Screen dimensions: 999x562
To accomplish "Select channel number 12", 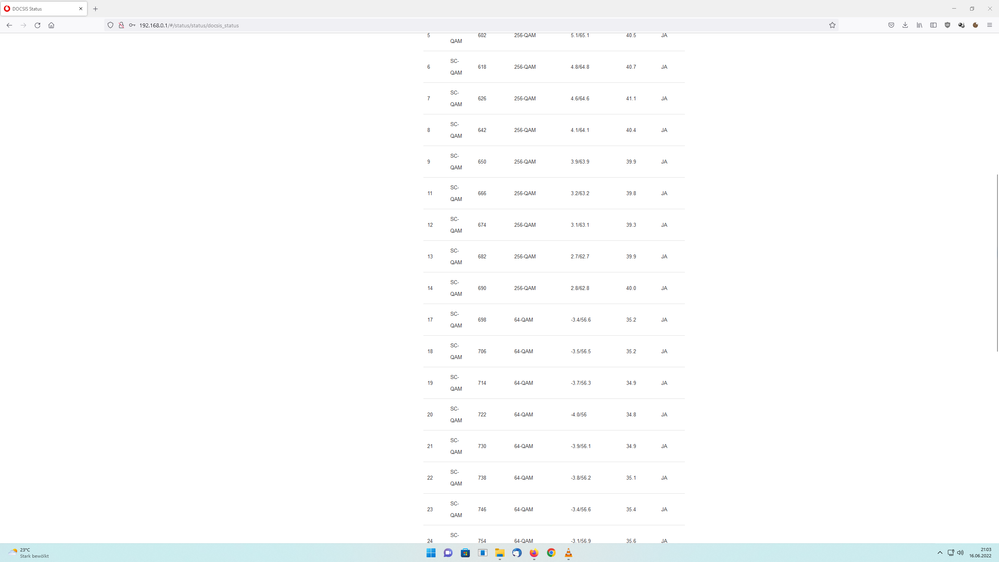I will click(x=430, y=225).
